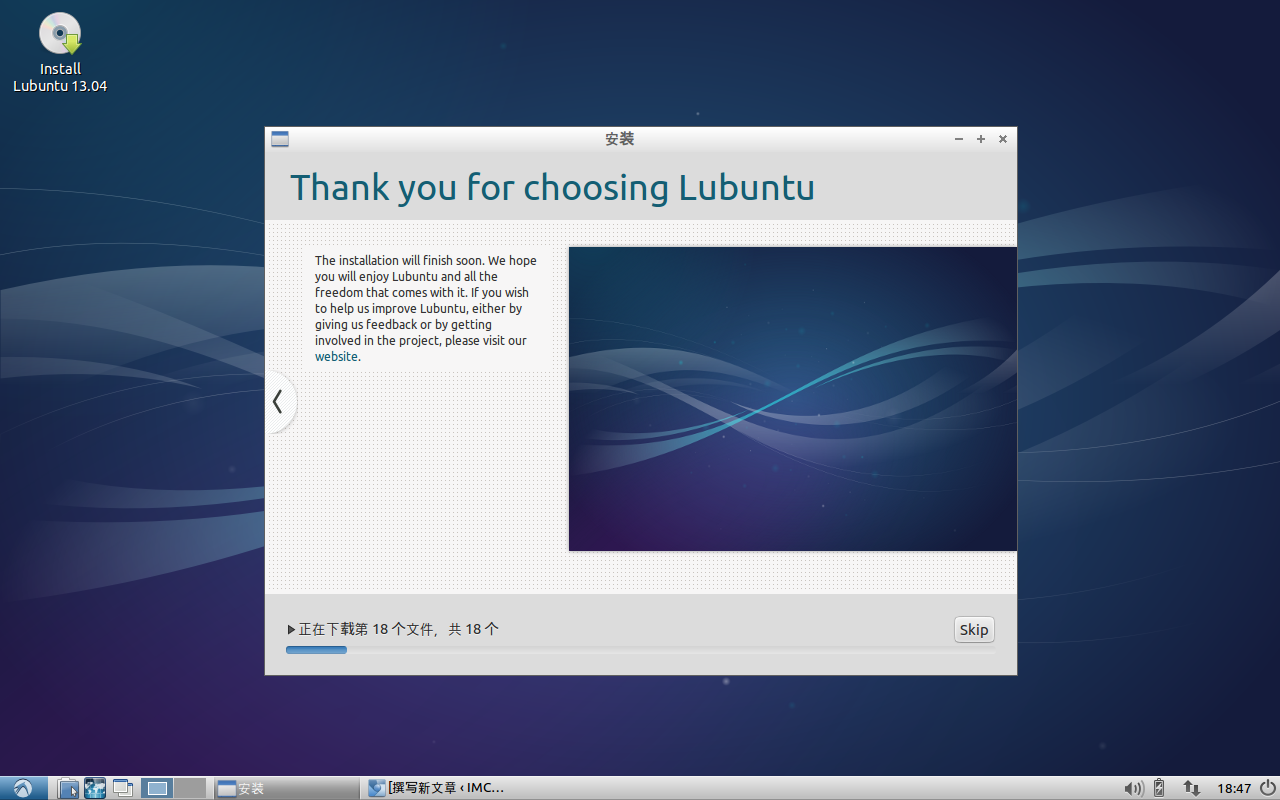
Task: Open the Lubuntu website link
Action: coord(336,357)
